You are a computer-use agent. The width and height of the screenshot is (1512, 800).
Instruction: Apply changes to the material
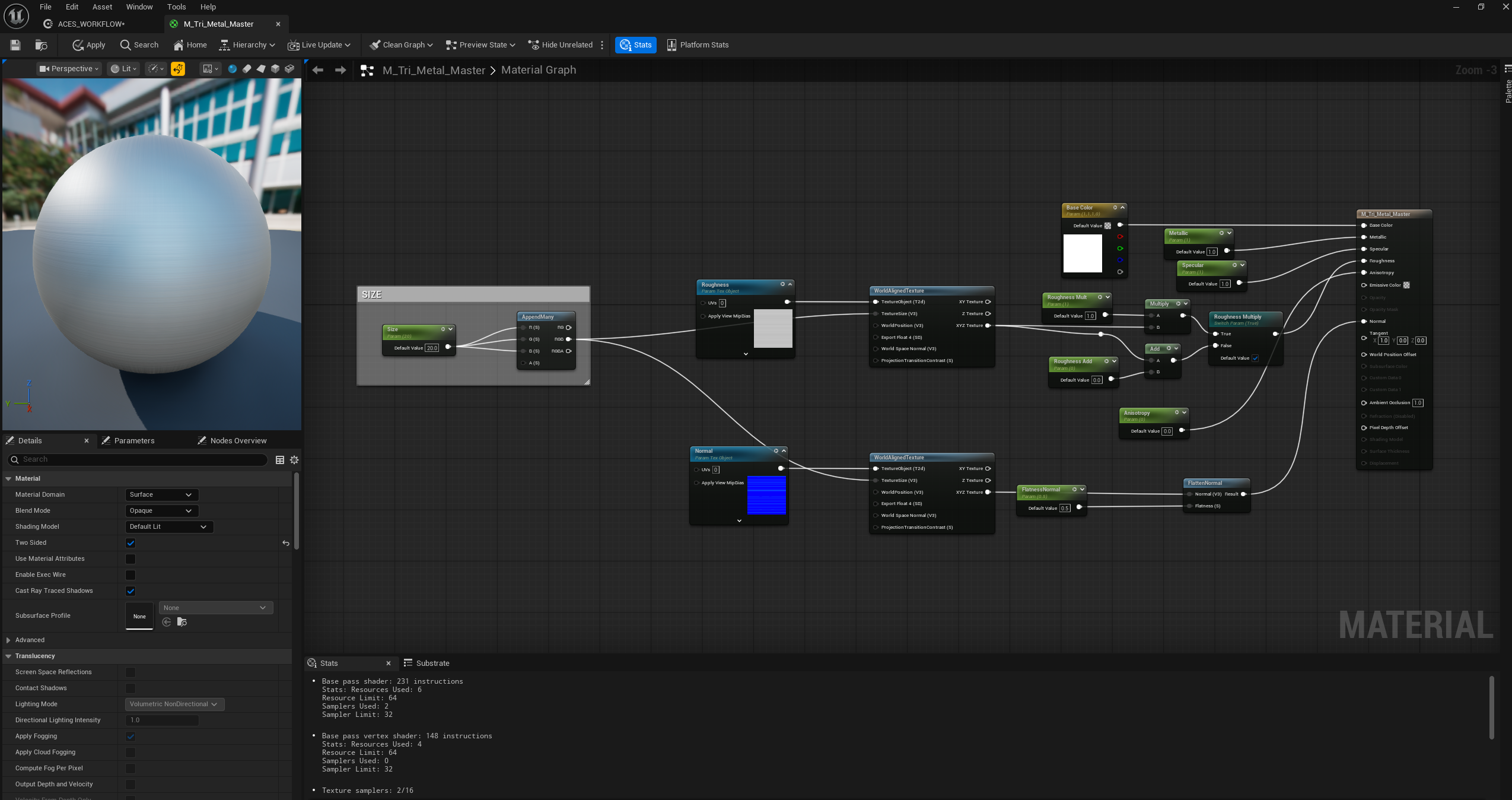click(x=88, y=45)
